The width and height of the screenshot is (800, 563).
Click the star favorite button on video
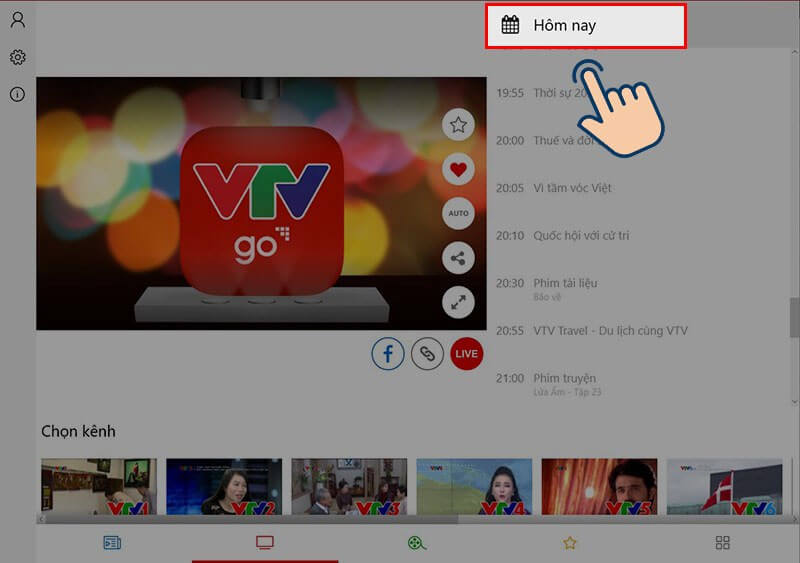tap(458, 125)
